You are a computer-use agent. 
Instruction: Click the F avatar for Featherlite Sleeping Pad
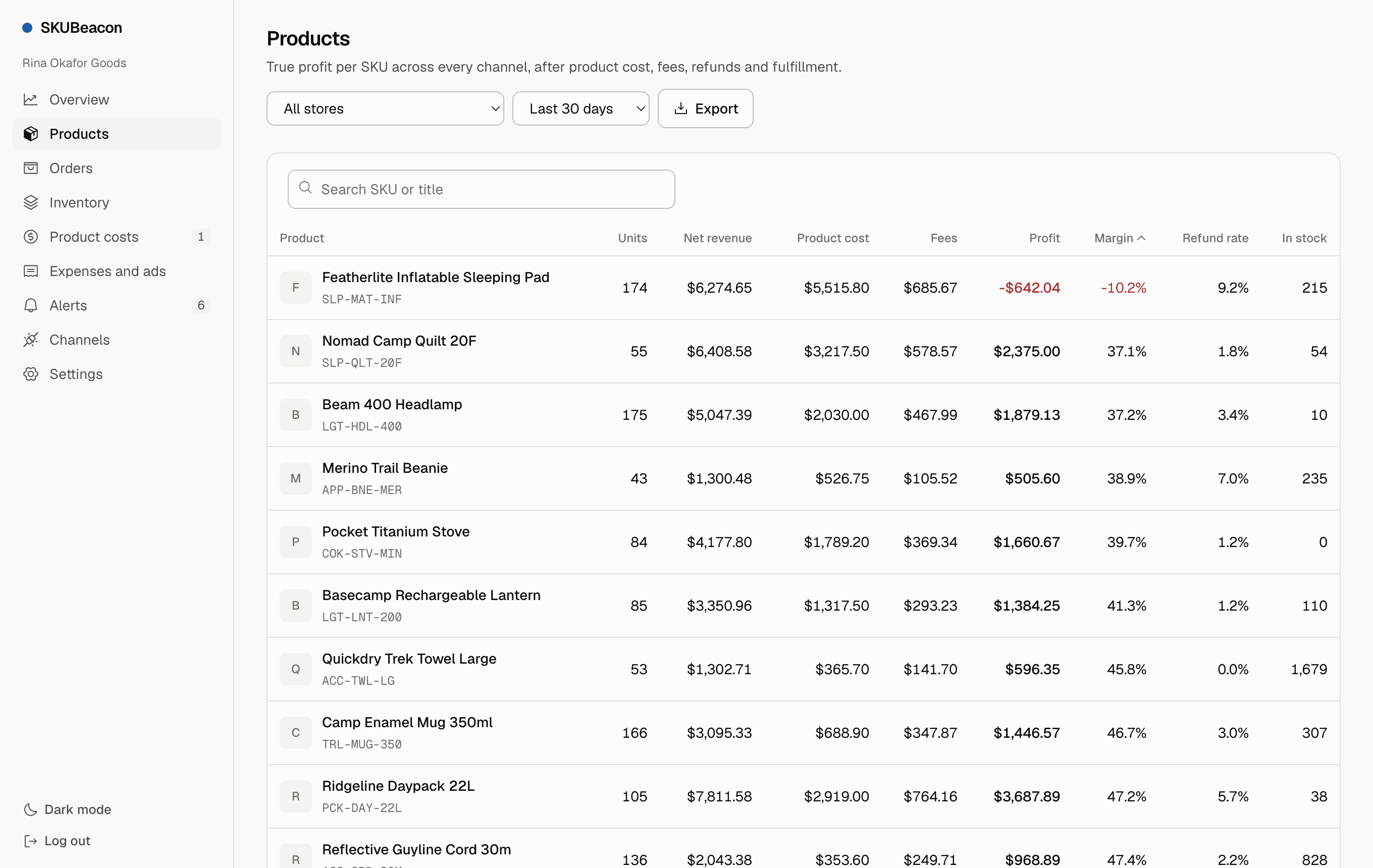pyautogui.click(x=295, y=287)
